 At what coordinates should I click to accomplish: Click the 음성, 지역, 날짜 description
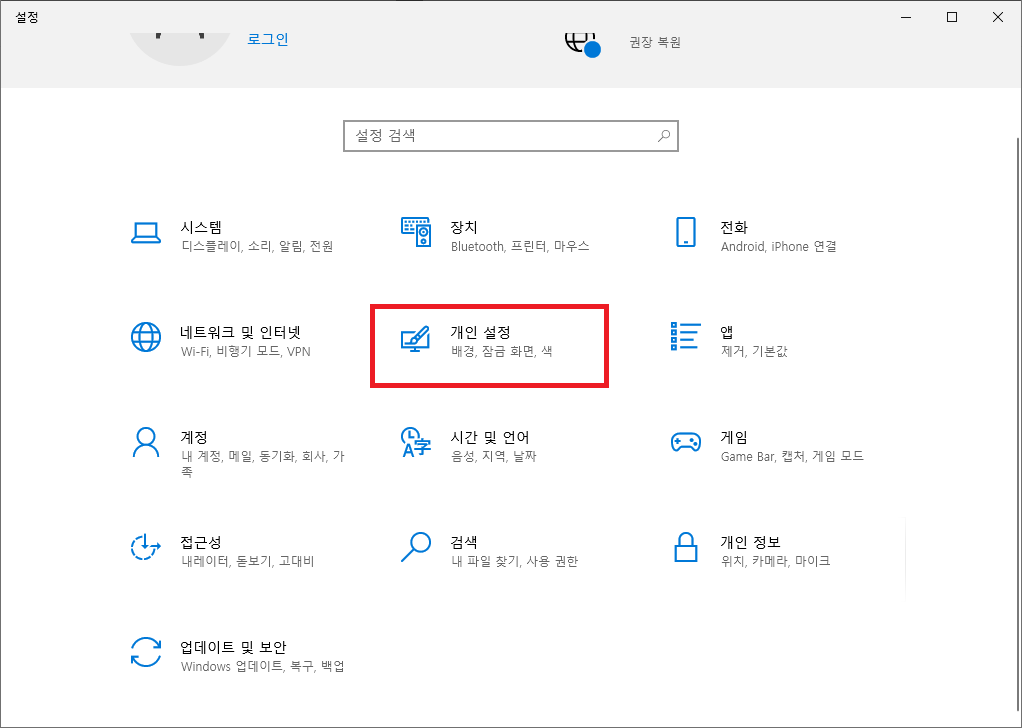coord(493,456)
